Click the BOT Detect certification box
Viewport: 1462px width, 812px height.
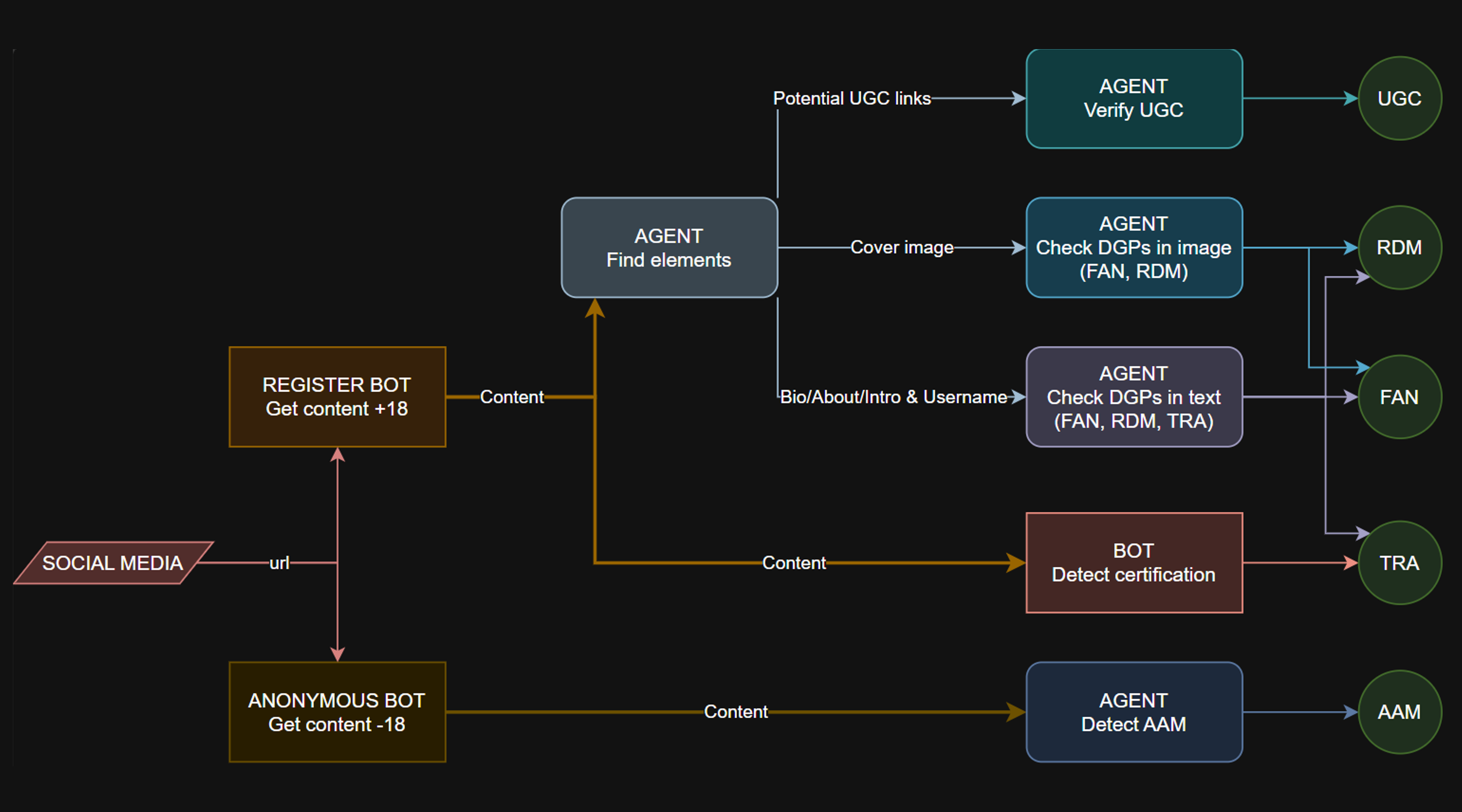(x=1133, y=562)
